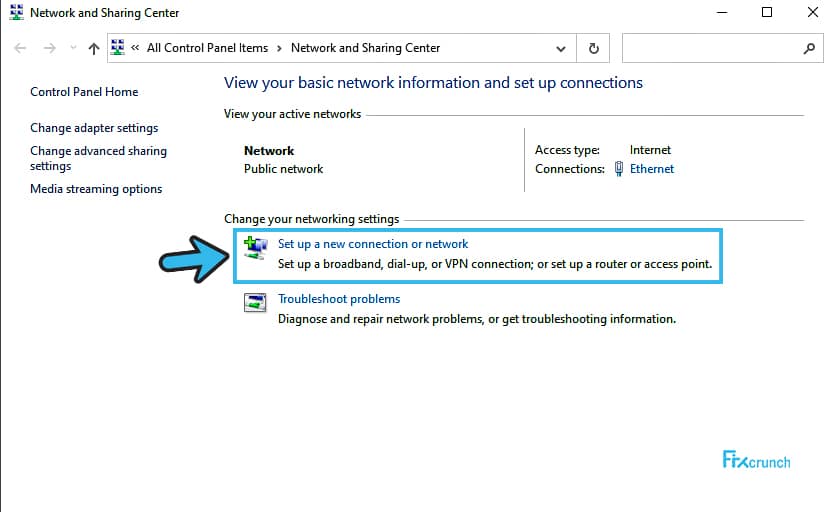The image size is (836, 512).
Task: Select the 'Access type:' label
Action: pos(567,150)
